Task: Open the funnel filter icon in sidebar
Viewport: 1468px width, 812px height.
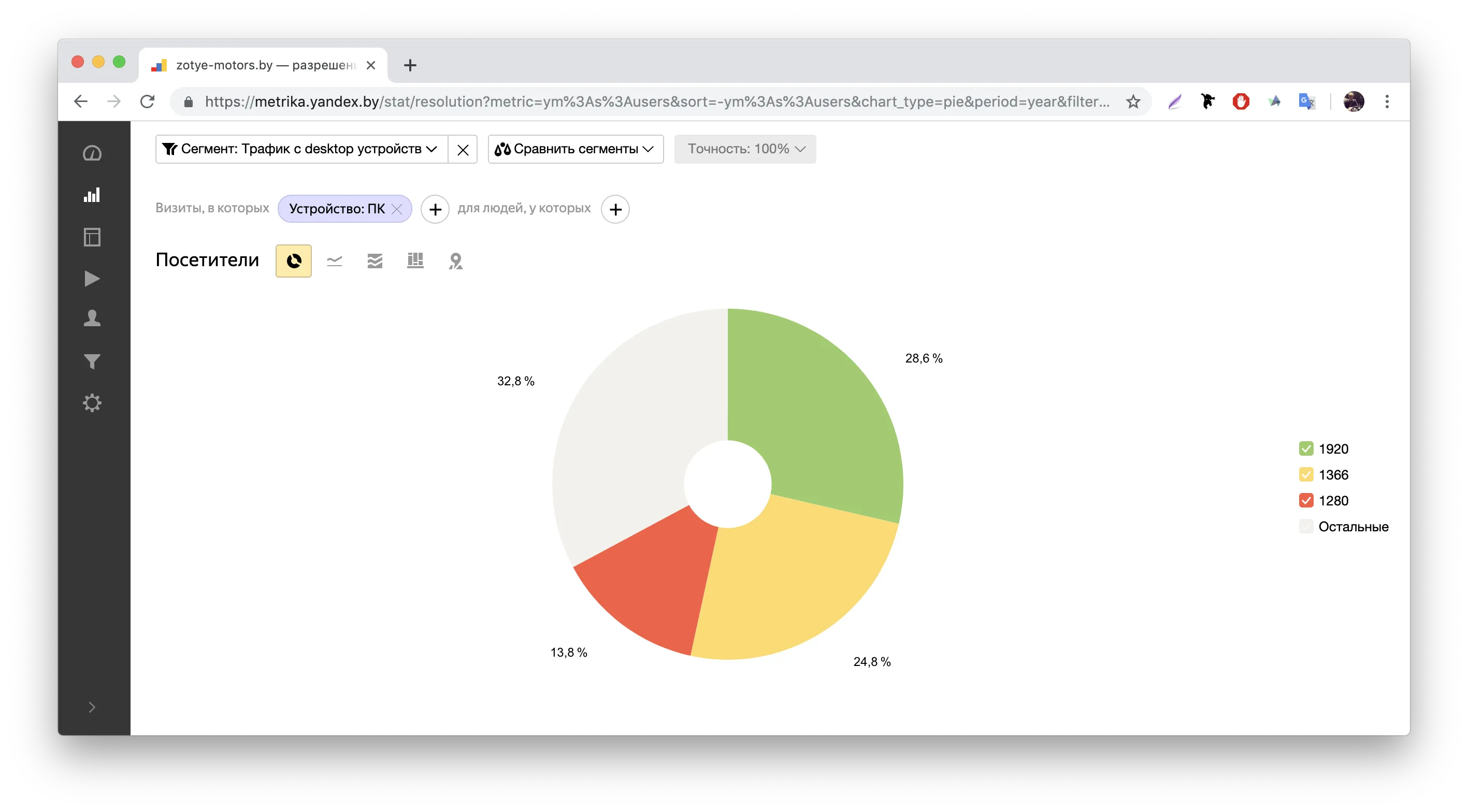Action: click(92, 361)
